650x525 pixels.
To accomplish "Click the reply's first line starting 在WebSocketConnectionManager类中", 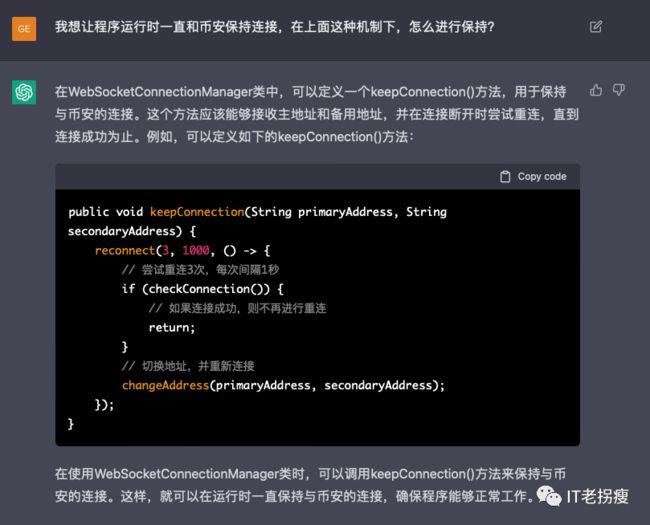I will [x=310, y=92].
